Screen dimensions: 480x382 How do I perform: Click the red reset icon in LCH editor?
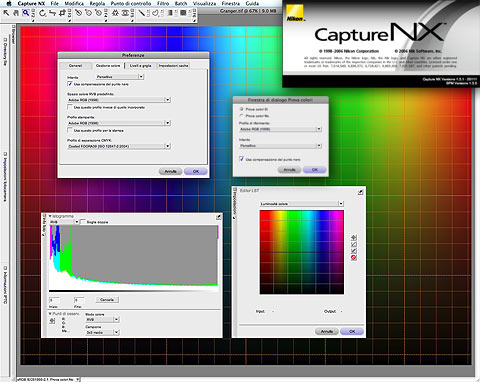click(354, 258)
